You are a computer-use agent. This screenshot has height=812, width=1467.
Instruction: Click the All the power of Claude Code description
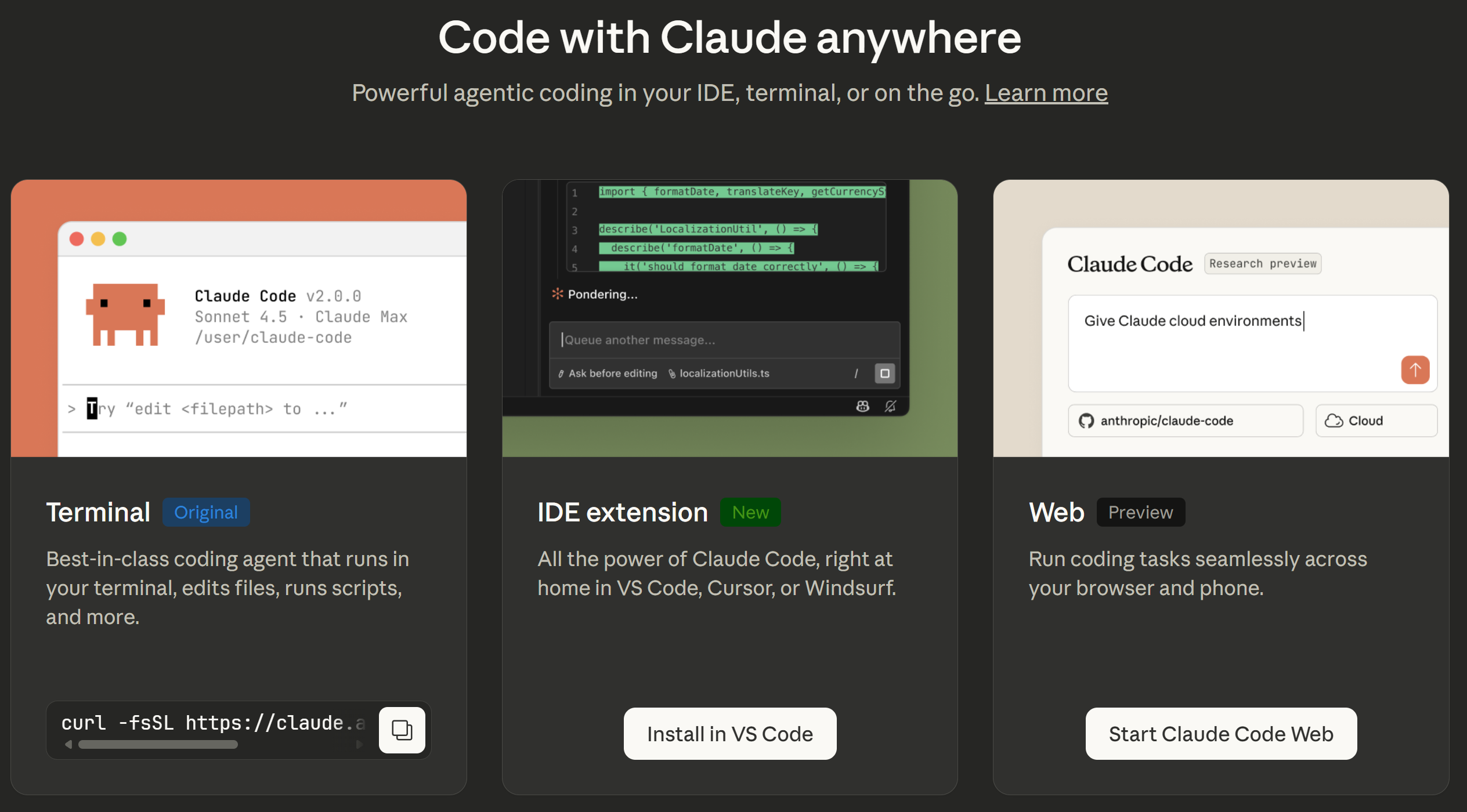(717, 573)
